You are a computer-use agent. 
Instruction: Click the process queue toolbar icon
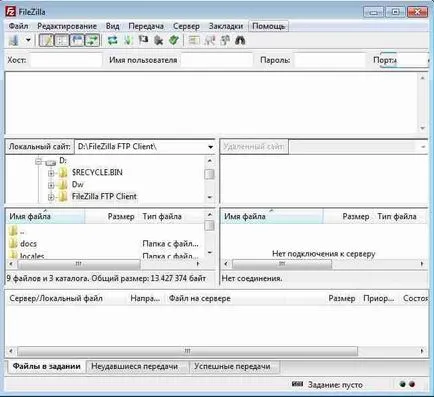[x=128, y=40]
